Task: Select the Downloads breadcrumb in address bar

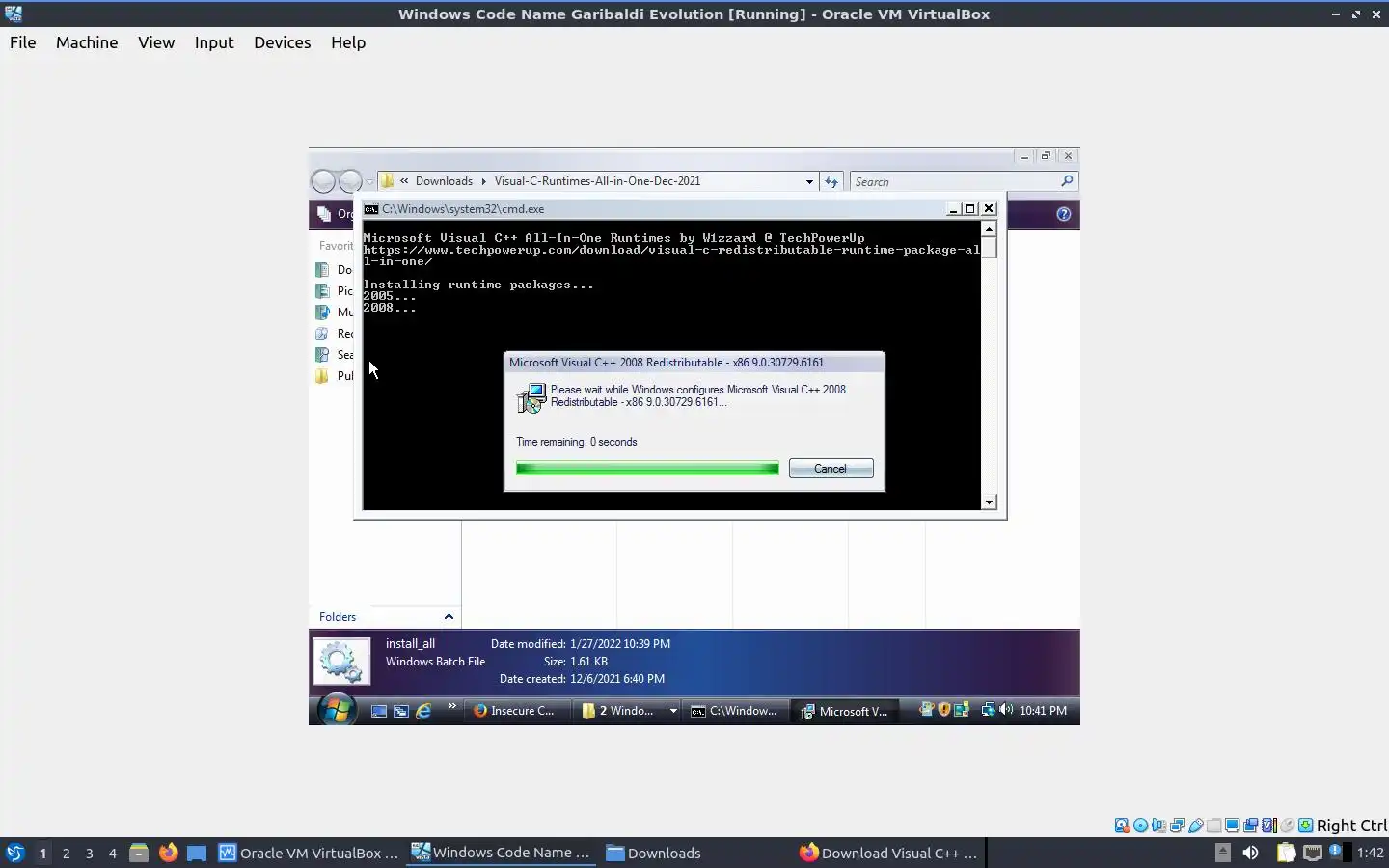Action: tap(444, 181)
